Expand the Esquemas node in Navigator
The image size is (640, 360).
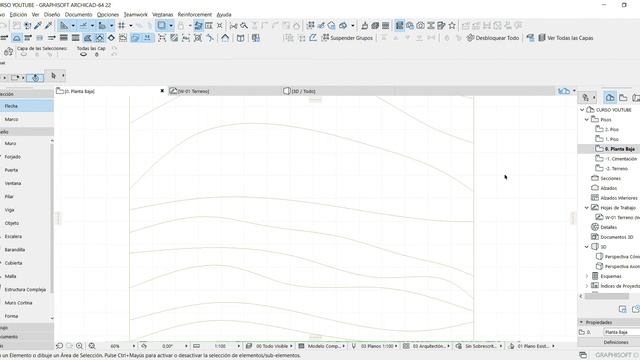587,276
